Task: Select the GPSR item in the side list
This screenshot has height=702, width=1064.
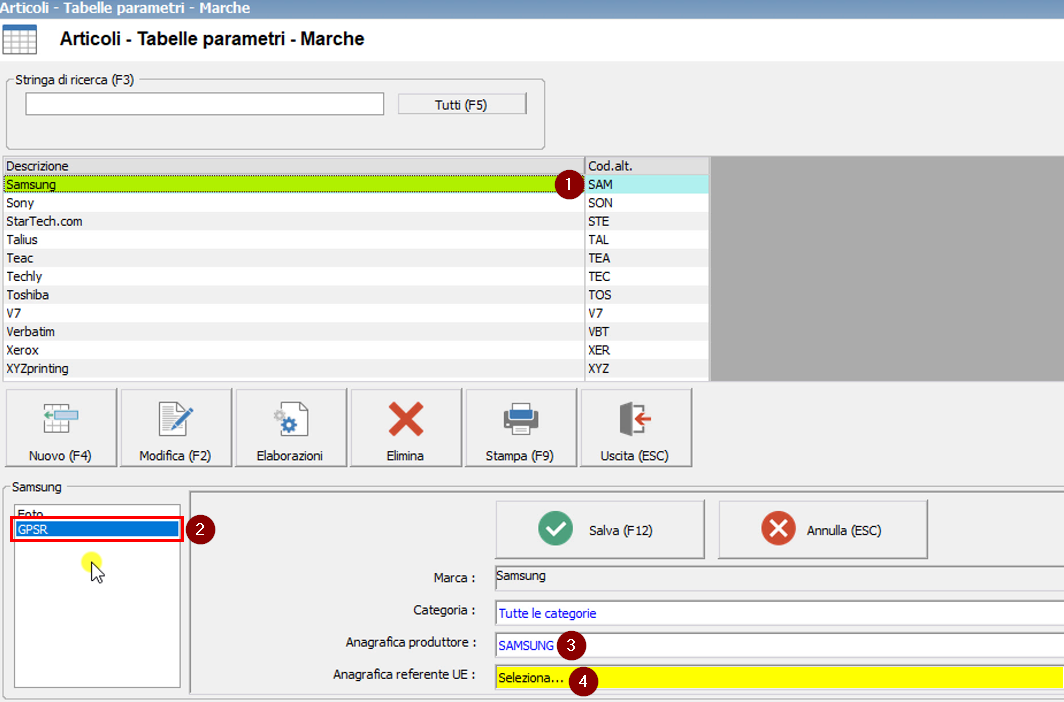Action: pos(97,530)
